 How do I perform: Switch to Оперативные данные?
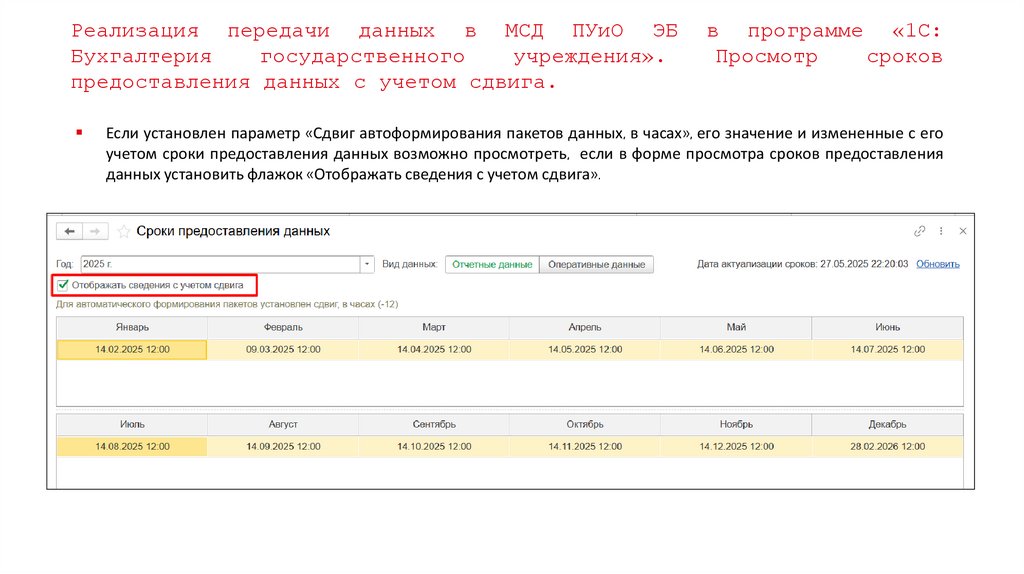point(596,264)
